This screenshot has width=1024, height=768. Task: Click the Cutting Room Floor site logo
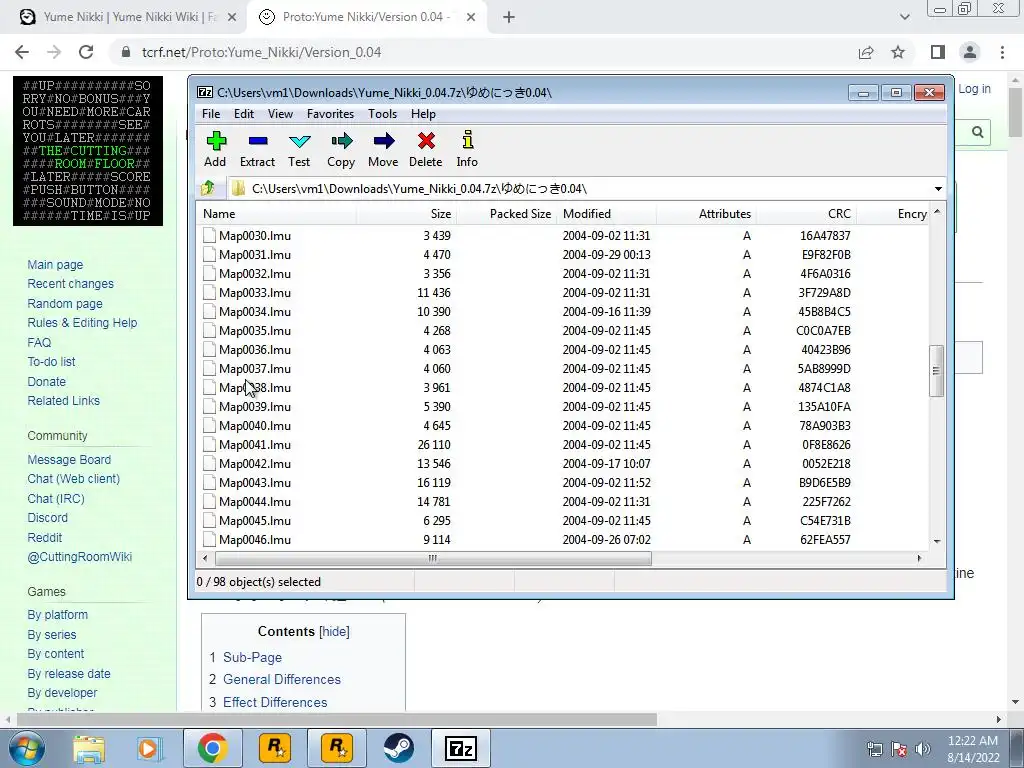[88, 151]
